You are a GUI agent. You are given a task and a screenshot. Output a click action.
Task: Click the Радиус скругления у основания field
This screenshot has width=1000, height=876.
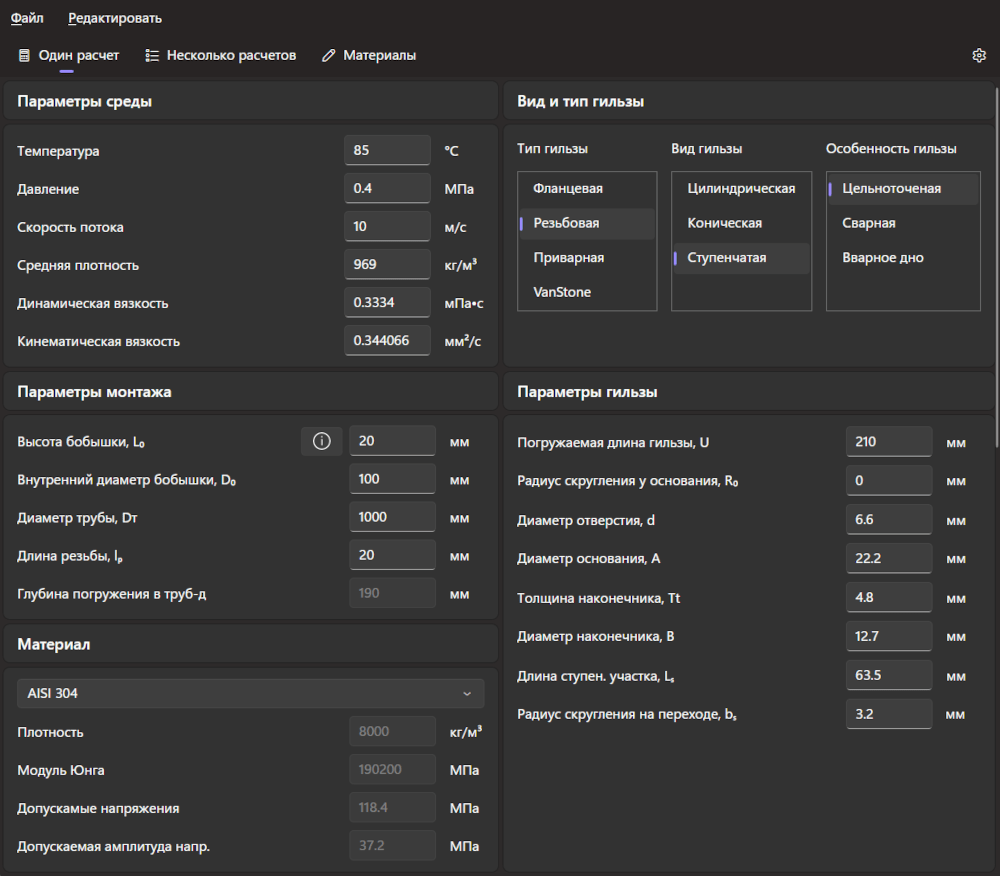[889, 481]
